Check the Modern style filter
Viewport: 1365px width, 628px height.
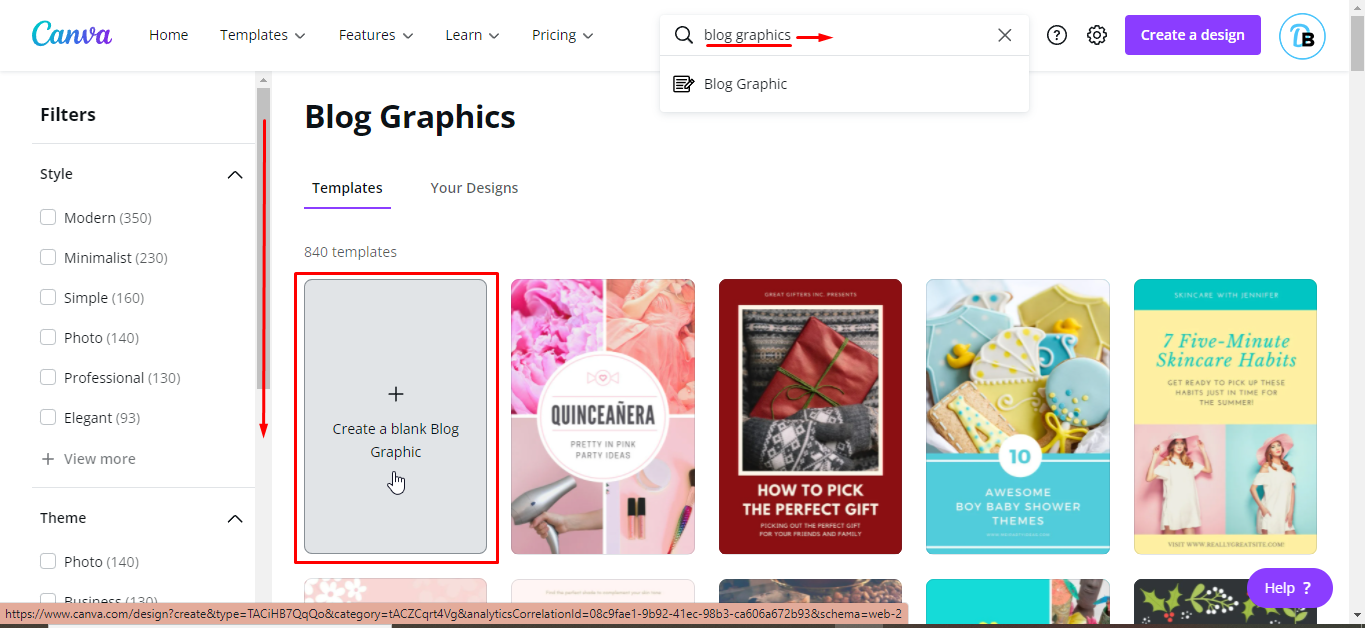coord(48,217)
